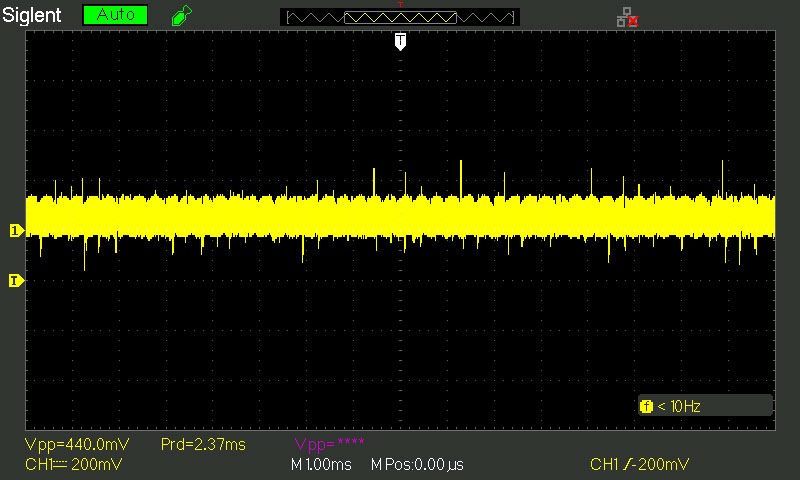Select the Prd=2.37ms period measurement
The image size is (800, 480).
pyautogui.click(x=203, y=444)
